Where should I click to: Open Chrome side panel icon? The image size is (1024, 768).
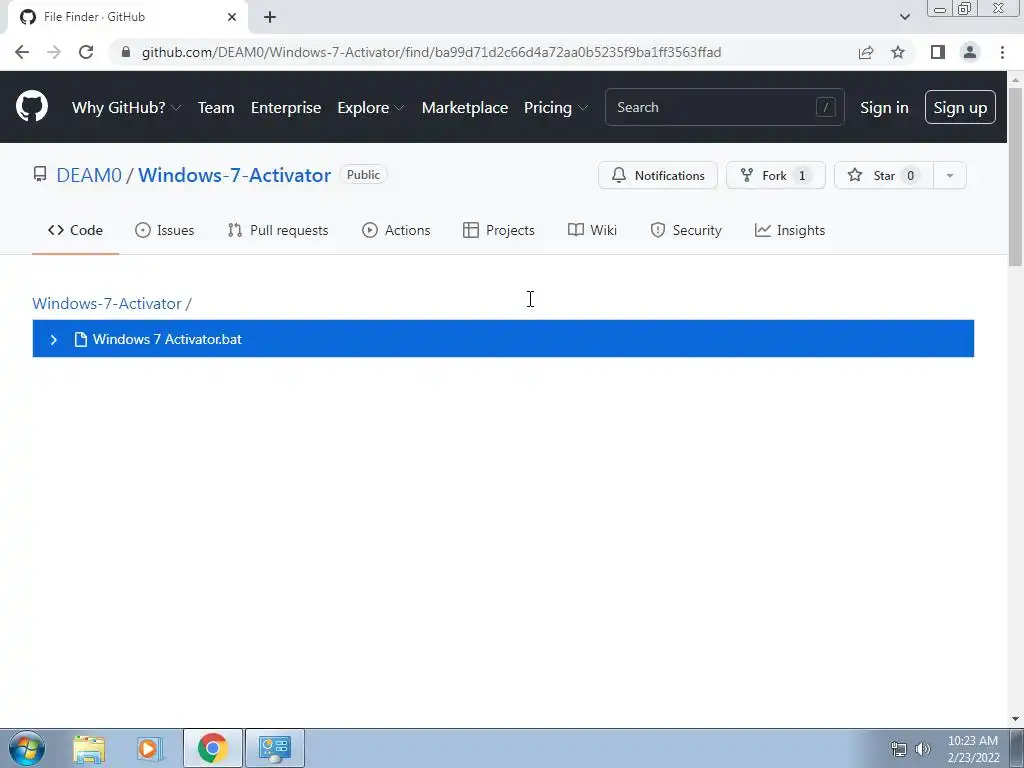coord(938,52)
